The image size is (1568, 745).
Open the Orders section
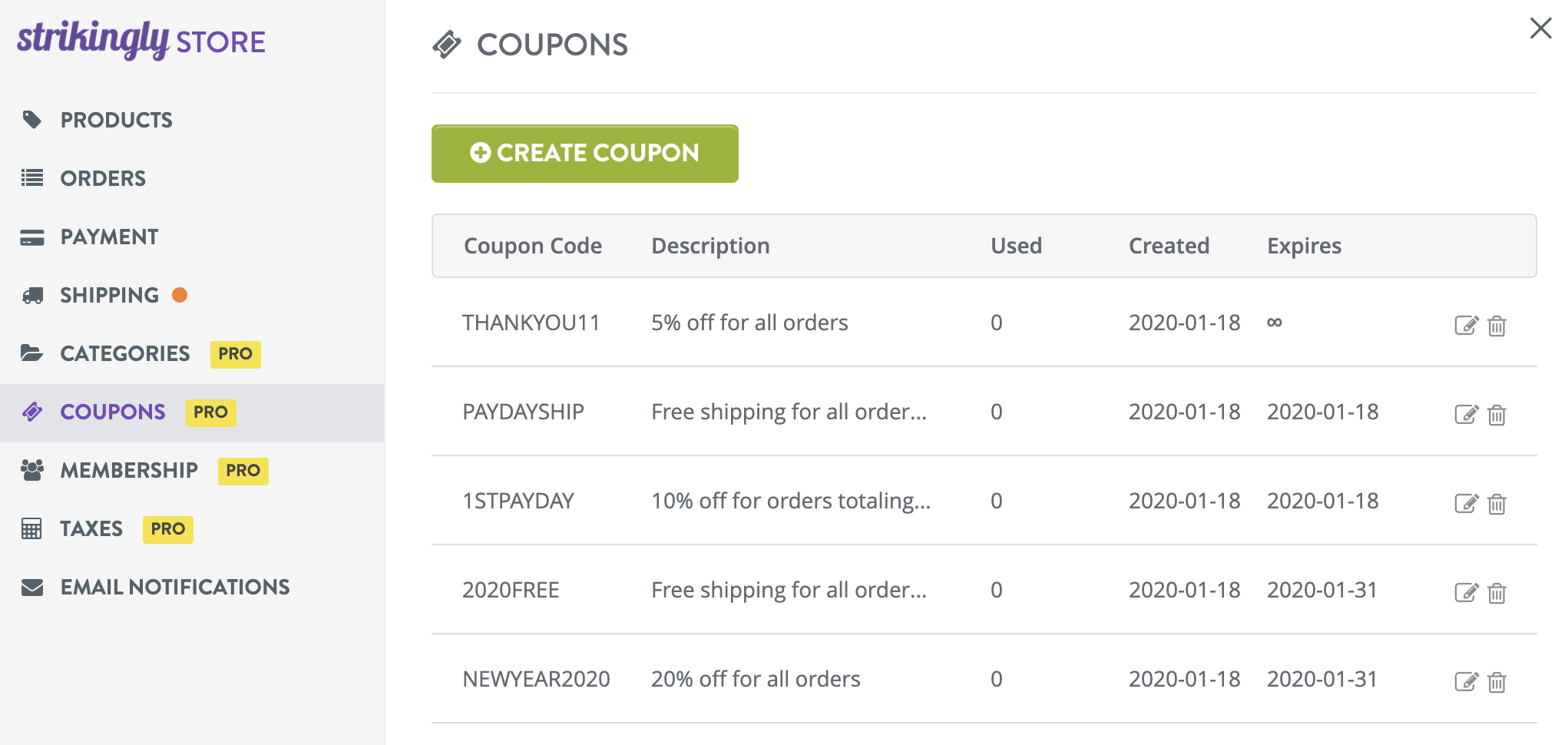point(102,178)
